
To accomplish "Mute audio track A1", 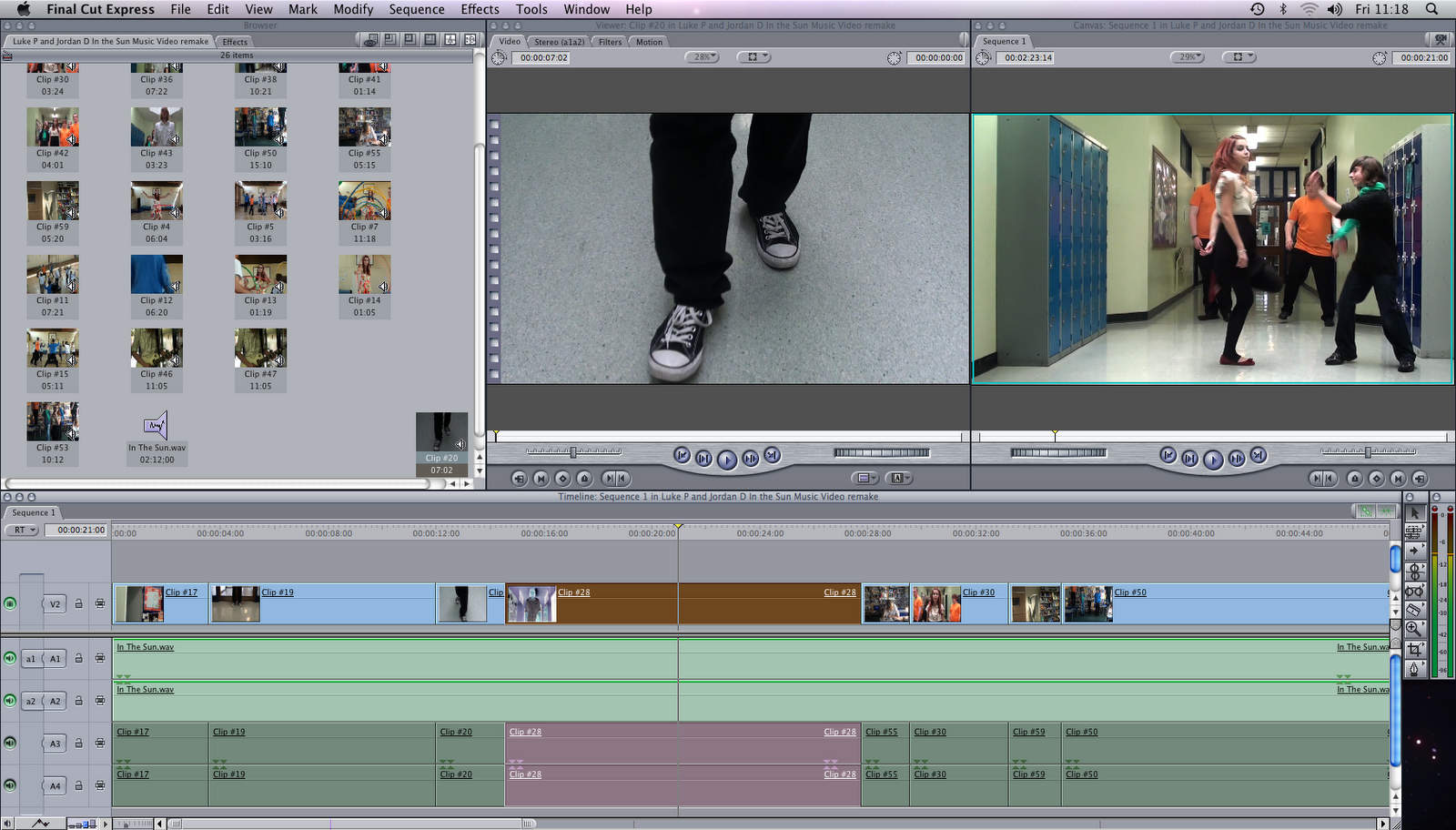I will 10,657.
